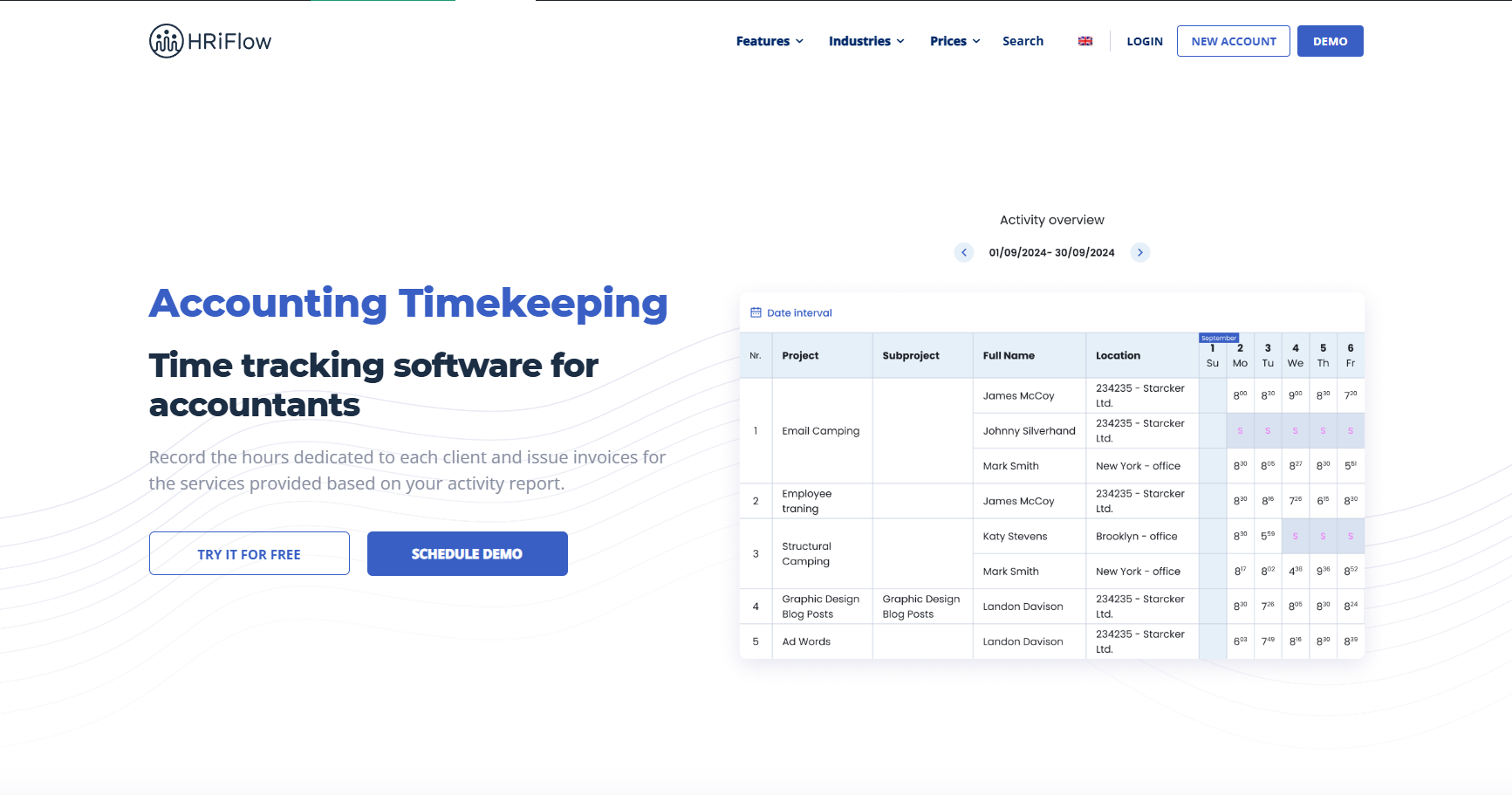1512x795 pixels.
Task: Click the NEW ACCOUNT button
Action: [1233, 40]
